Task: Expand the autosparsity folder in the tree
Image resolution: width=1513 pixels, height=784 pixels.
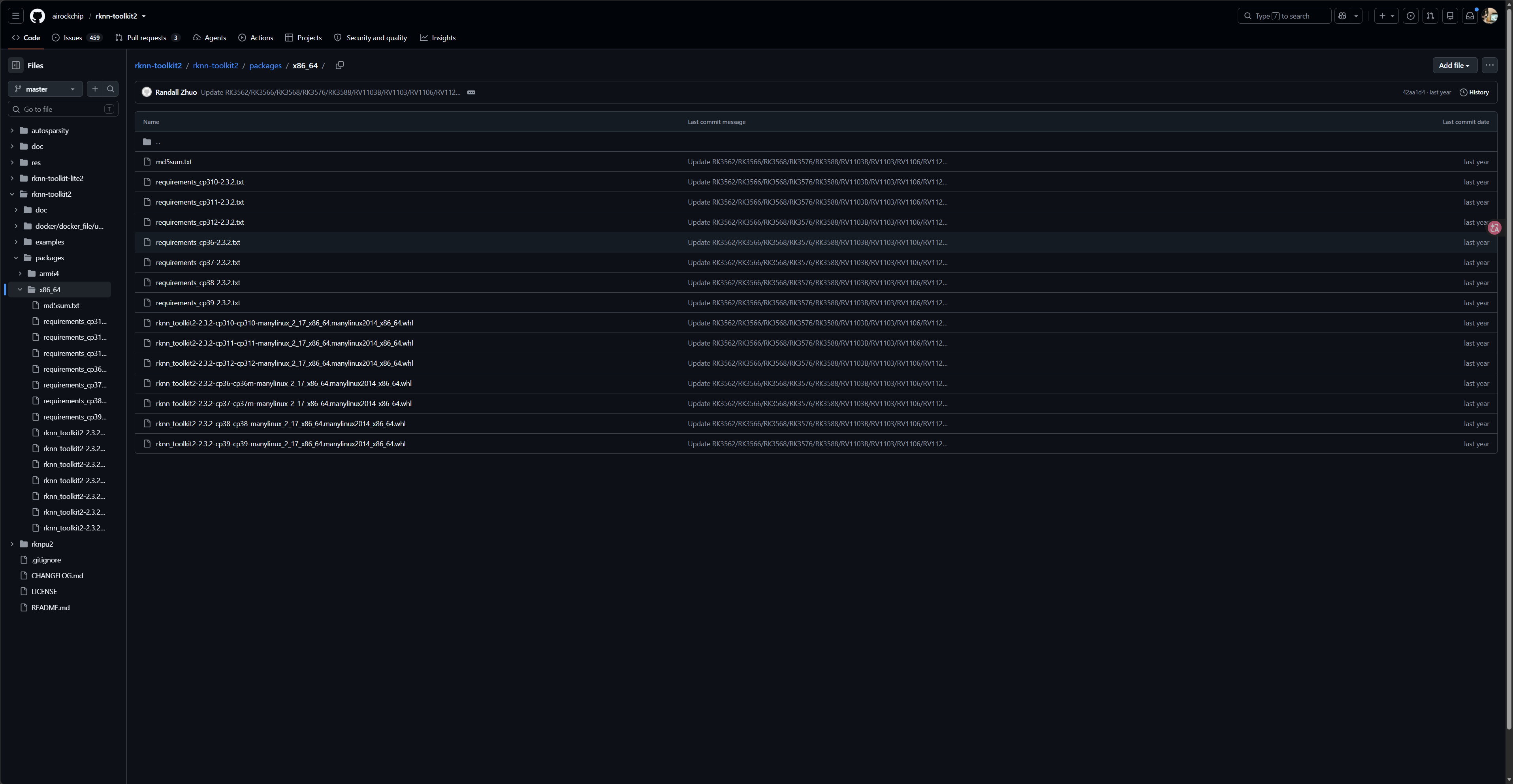Action: point(12,130)
